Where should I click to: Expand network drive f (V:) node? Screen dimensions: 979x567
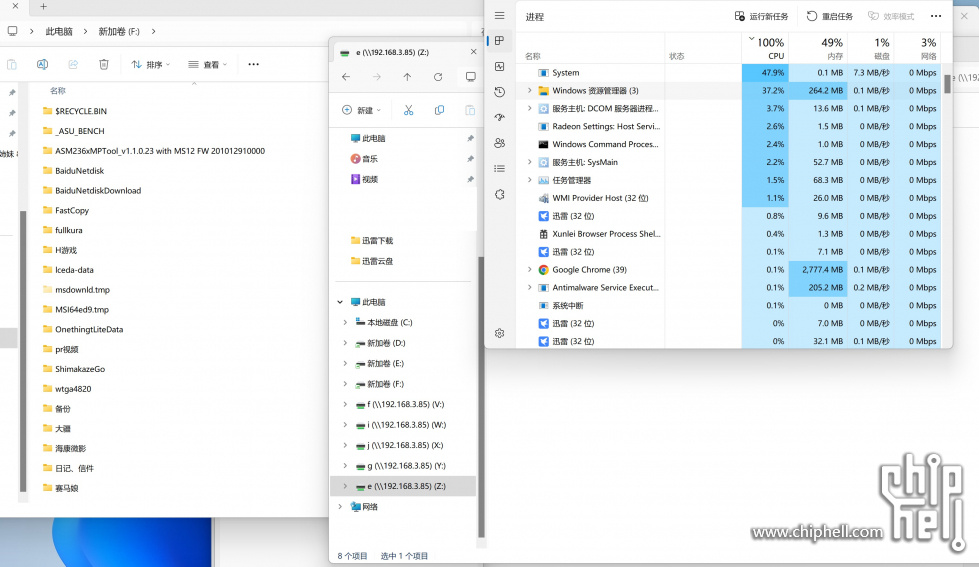click(345, 405)
